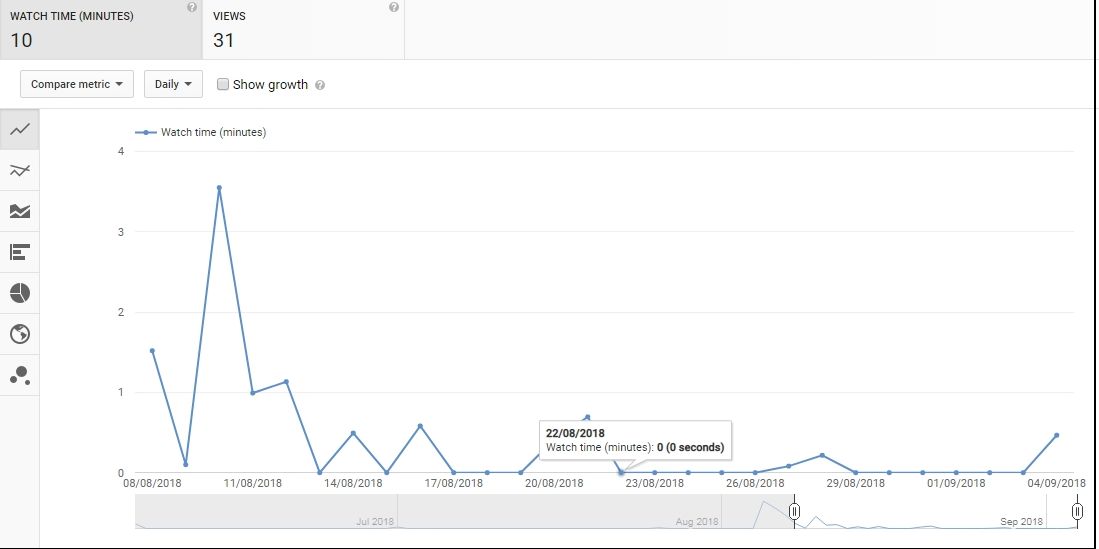The width and height of the screenshot is (1099, 549).
Task: Click the 08/08/2018 axis label
Action: click(152, 483)
